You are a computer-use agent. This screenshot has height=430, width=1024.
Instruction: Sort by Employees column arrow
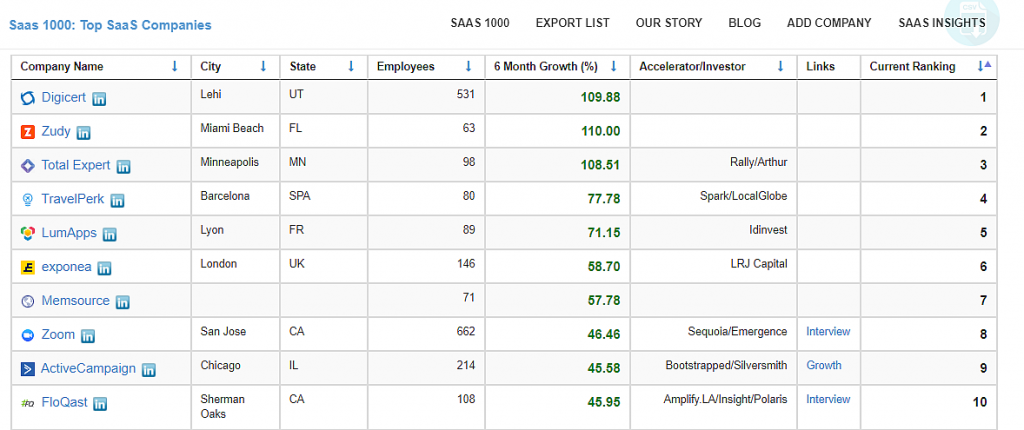tap(468, 67)
